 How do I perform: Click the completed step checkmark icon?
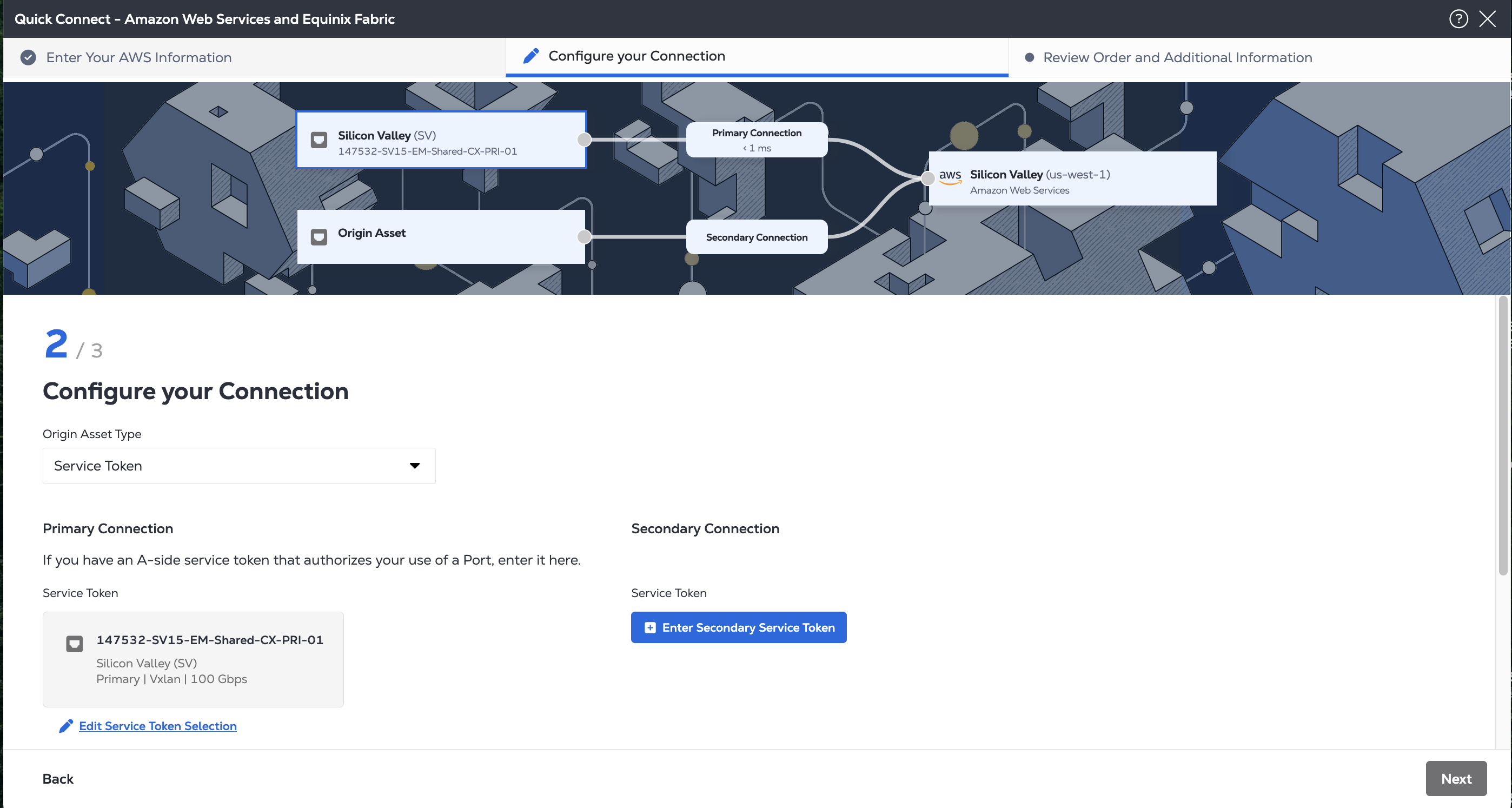coord(28,57)
